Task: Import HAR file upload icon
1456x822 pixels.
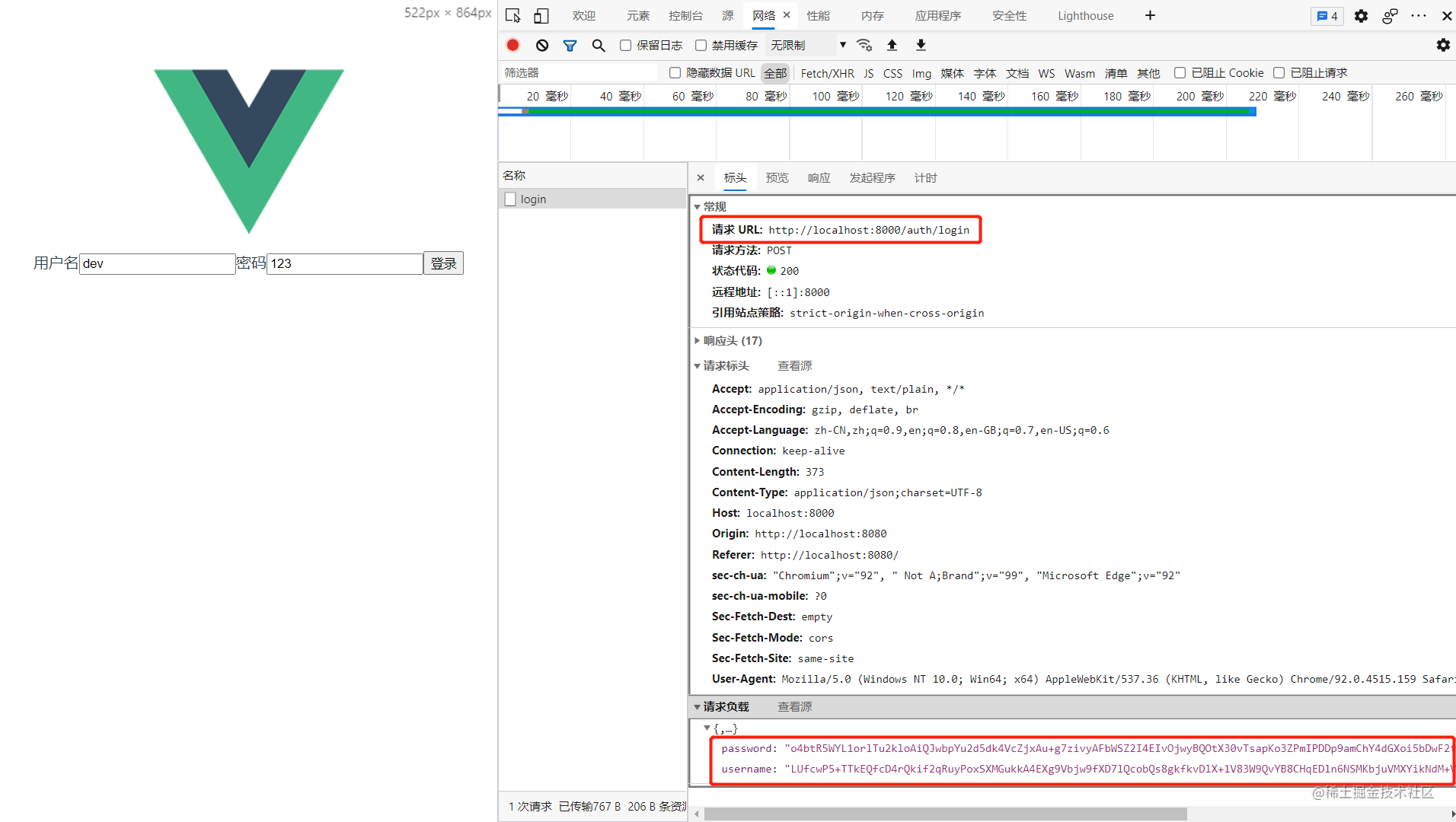Action: (x=892, y=45)
